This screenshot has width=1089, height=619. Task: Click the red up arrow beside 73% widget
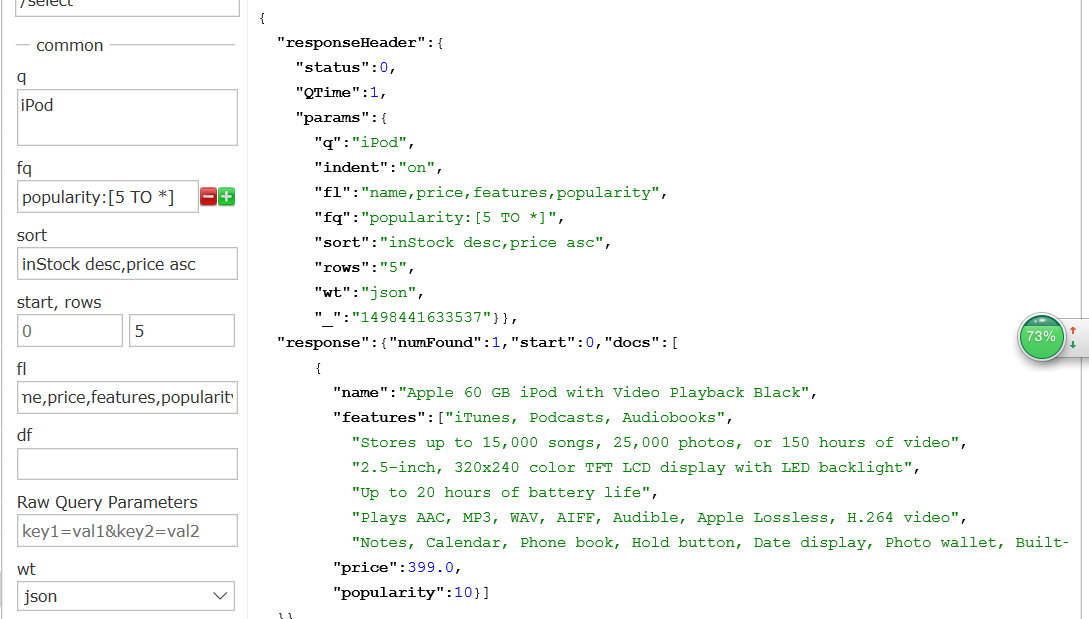tap(1073, 330)
